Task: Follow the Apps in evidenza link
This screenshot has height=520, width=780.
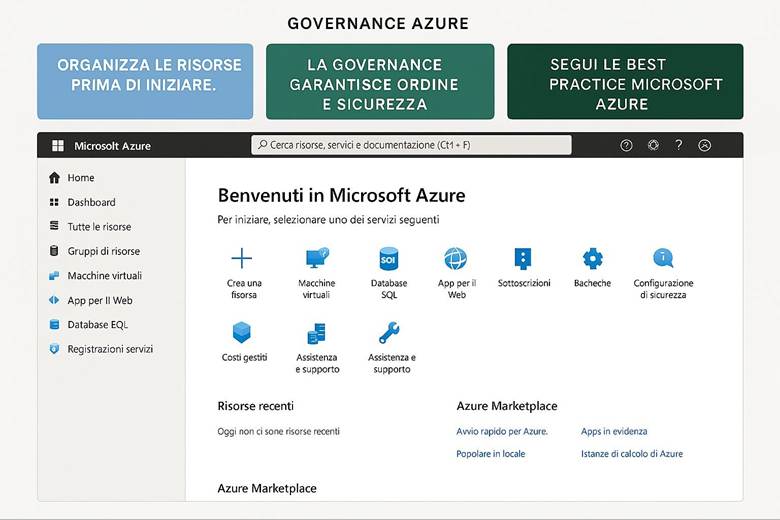Action: tap(614, 431)
